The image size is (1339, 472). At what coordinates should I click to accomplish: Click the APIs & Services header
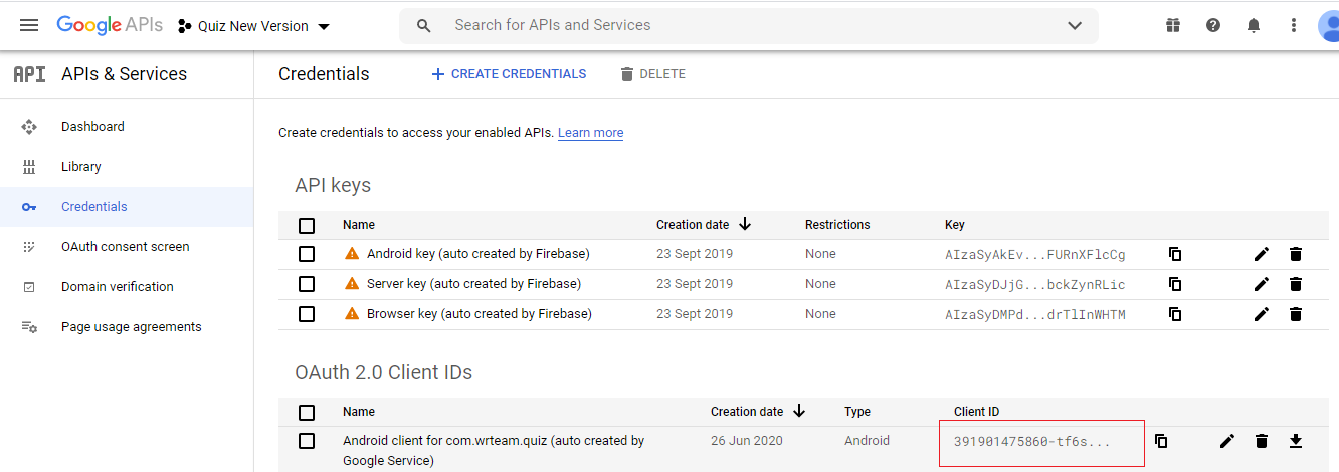point(124,74)
